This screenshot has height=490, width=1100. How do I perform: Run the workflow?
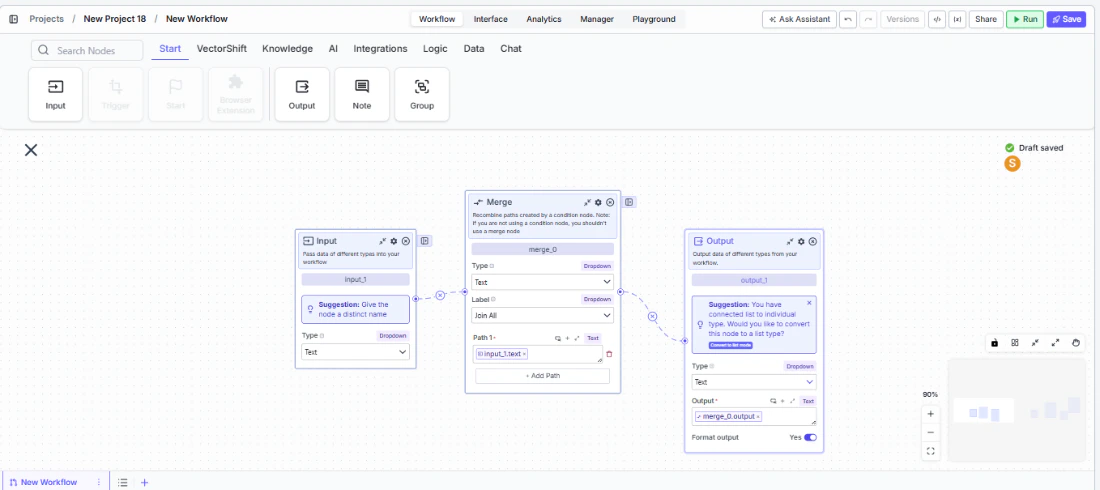[1025, 19]
